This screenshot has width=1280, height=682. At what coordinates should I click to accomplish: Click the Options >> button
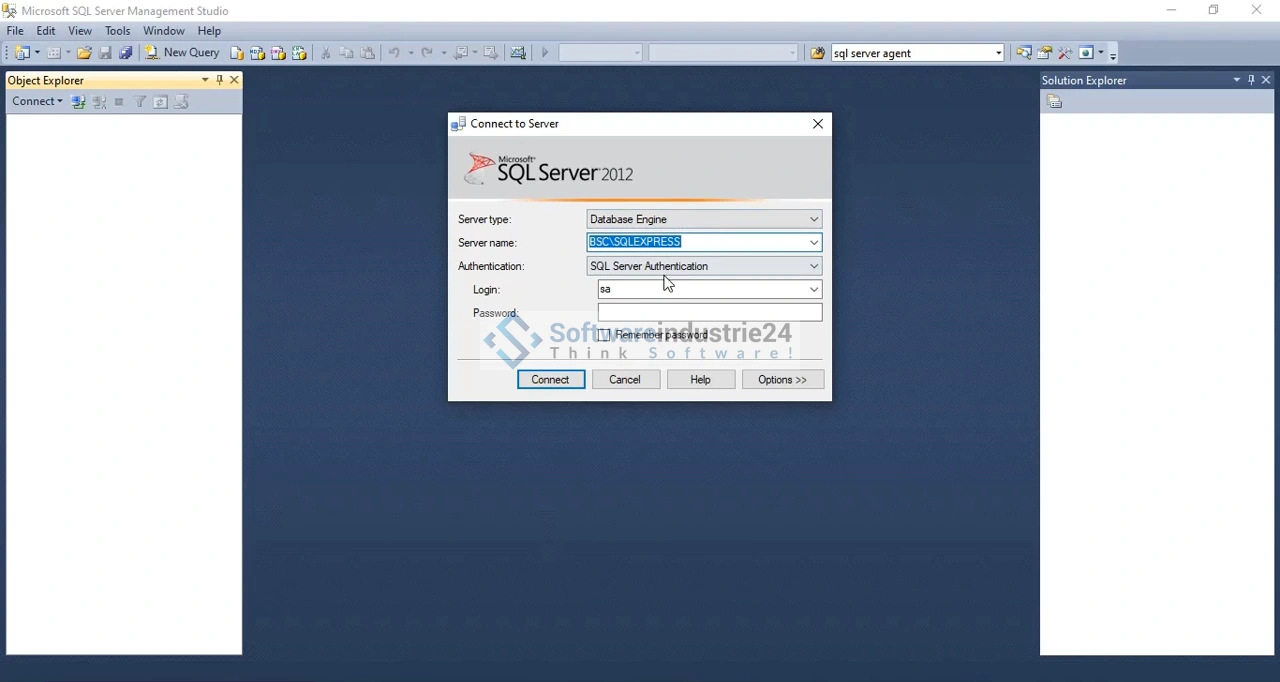(782, 380)
